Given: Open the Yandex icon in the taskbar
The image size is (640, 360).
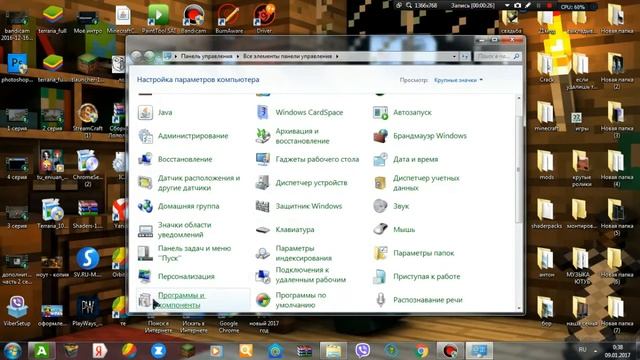Looking at the screenshot, I should [99, 351].
